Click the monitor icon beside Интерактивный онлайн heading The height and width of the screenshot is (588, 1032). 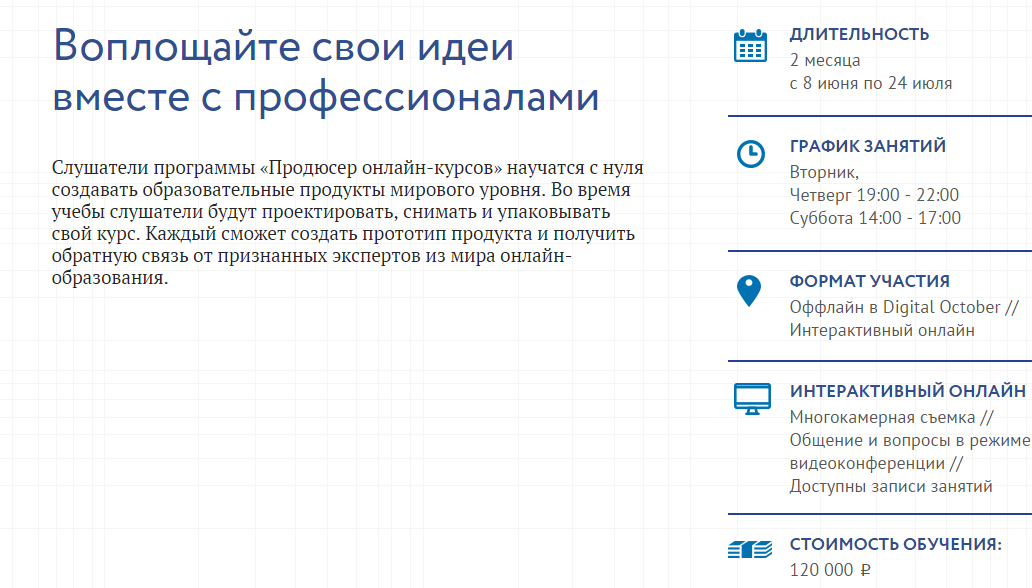(752, 399)
